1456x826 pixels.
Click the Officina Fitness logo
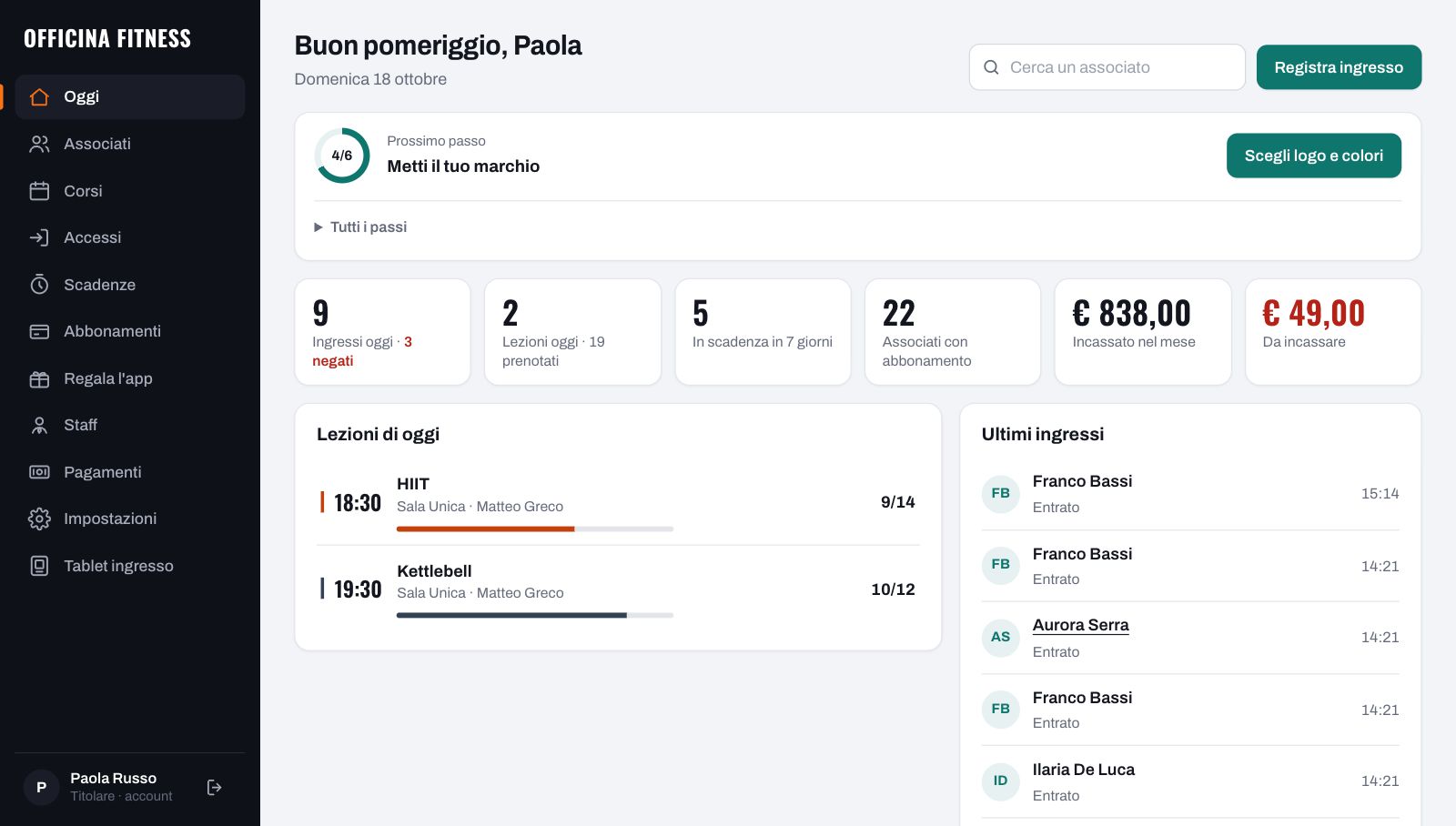point(107,38)
